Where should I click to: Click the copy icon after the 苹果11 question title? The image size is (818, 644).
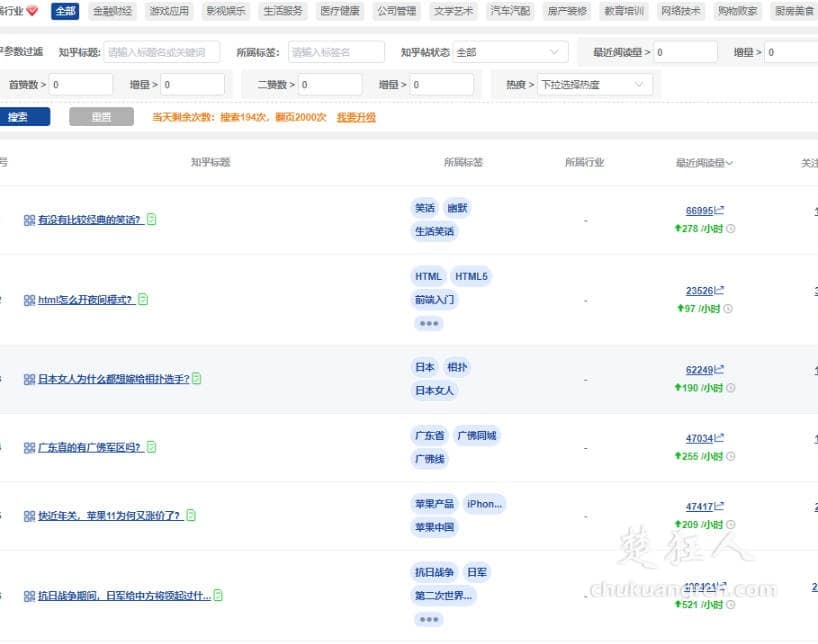pyautogui.click(x=192, y=516)
